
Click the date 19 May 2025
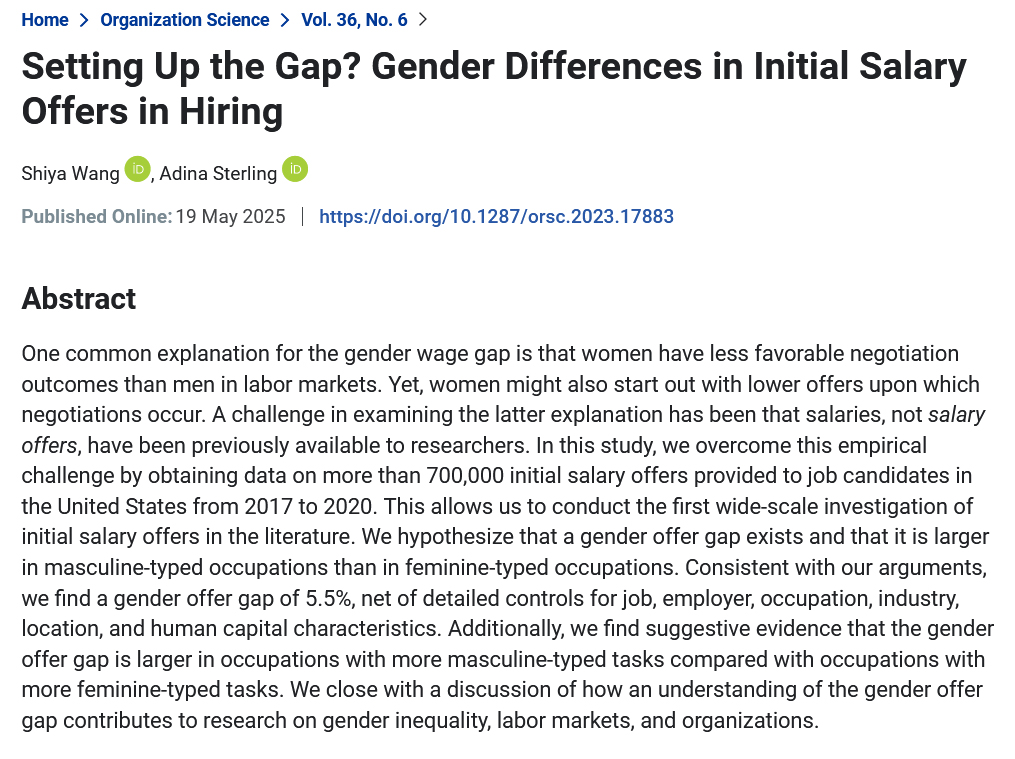tap(230, 216)
